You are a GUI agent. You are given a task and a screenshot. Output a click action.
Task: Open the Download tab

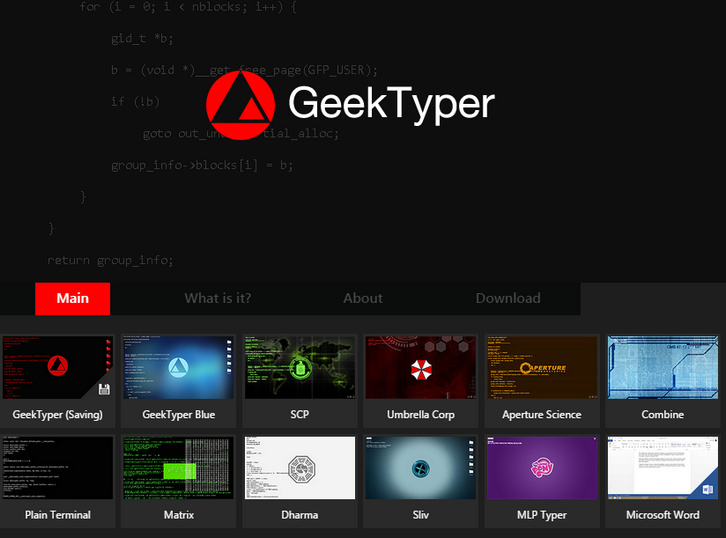pyautogui.click(x=508, y=298)
